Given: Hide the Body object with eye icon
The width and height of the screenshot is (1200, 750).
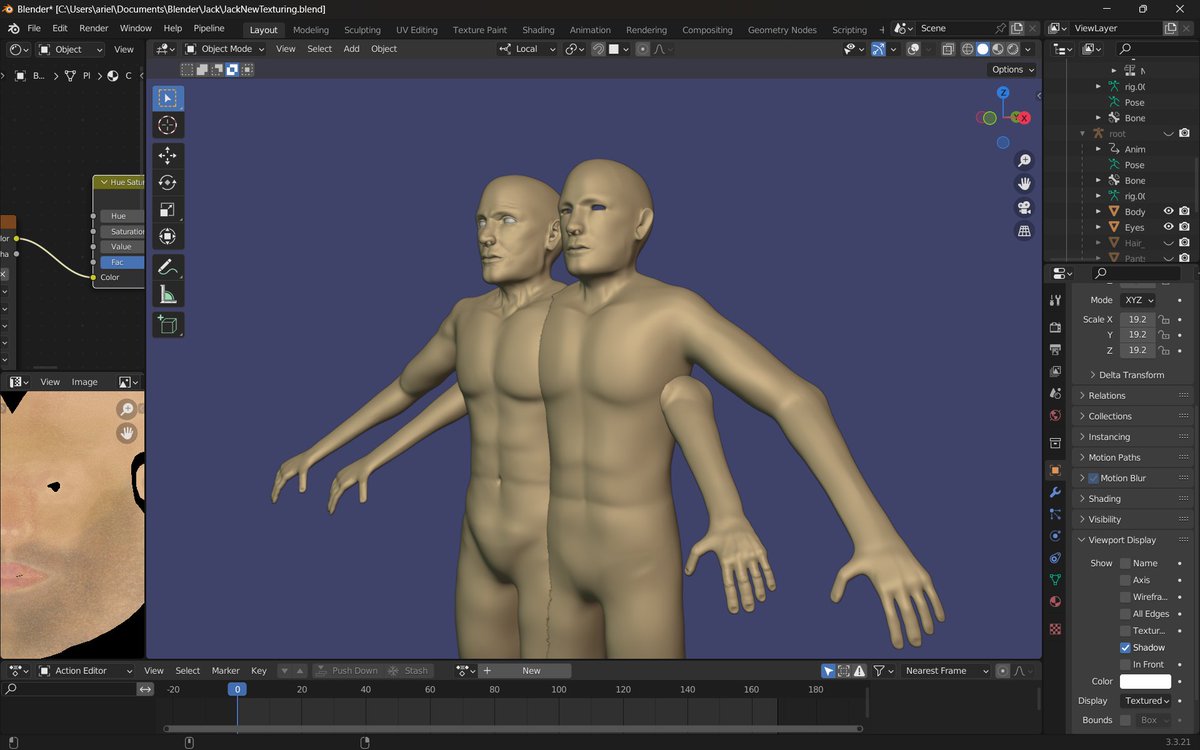Looking at the screenshot, I should point(1168,212).
